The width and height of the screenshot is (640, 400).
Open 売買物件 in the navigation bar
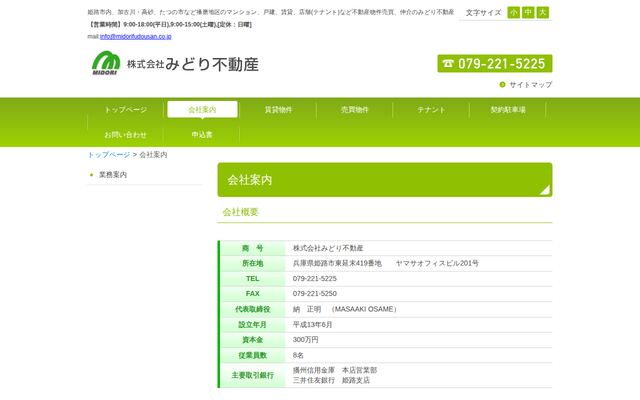point(355,110)
